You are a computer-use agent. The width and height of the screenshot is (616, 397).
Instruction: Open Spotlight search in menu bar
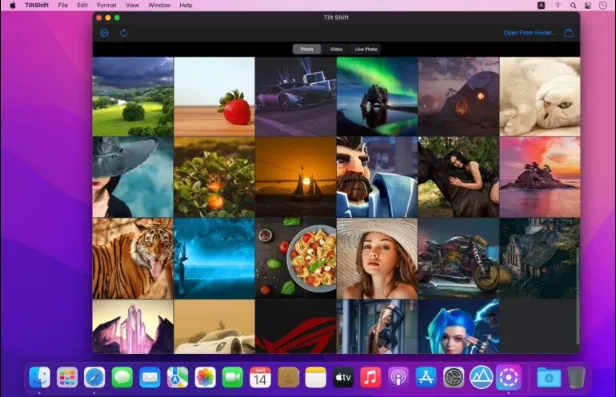coord(573,5)
